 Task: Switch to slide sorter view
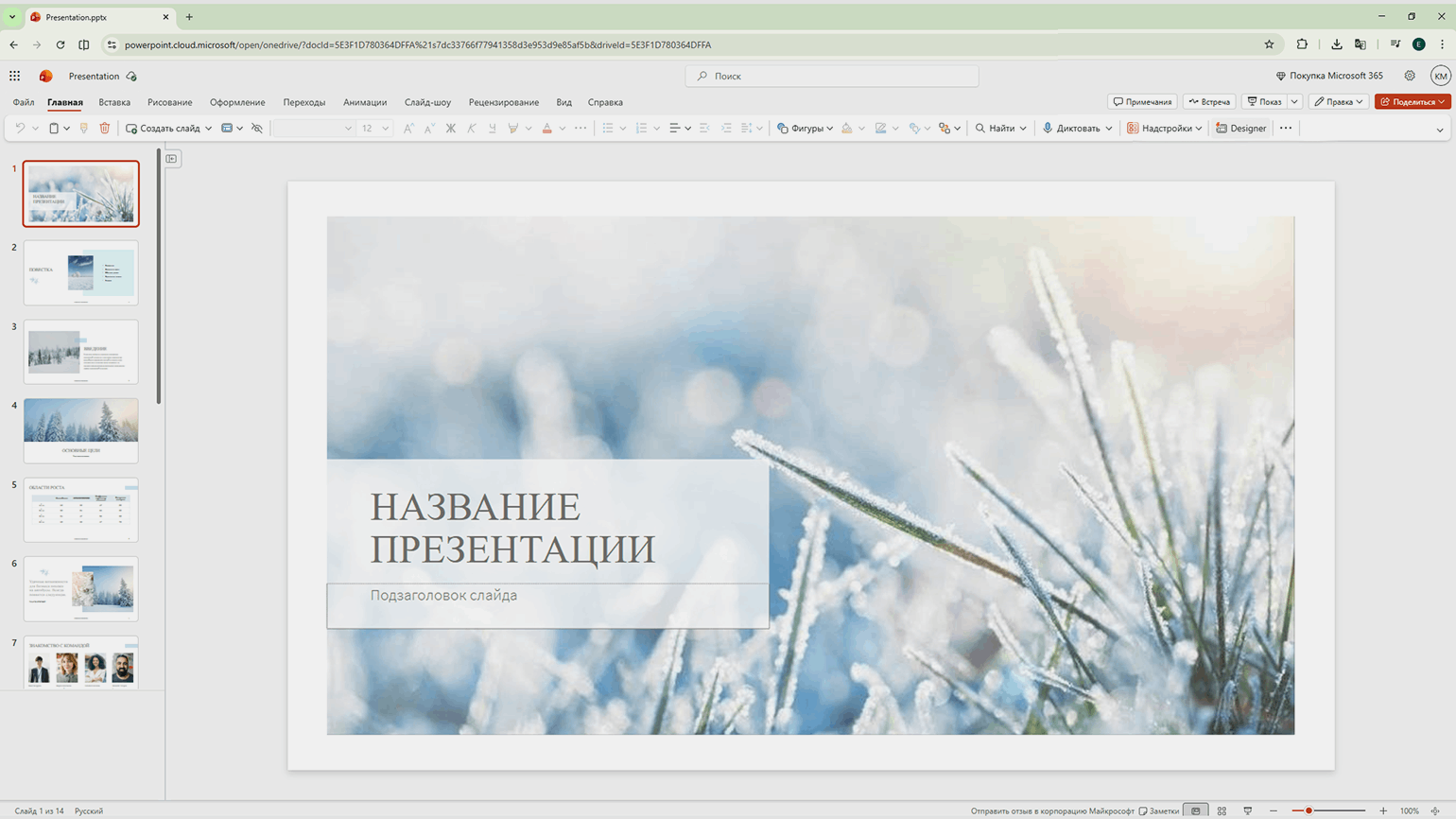1222,810
